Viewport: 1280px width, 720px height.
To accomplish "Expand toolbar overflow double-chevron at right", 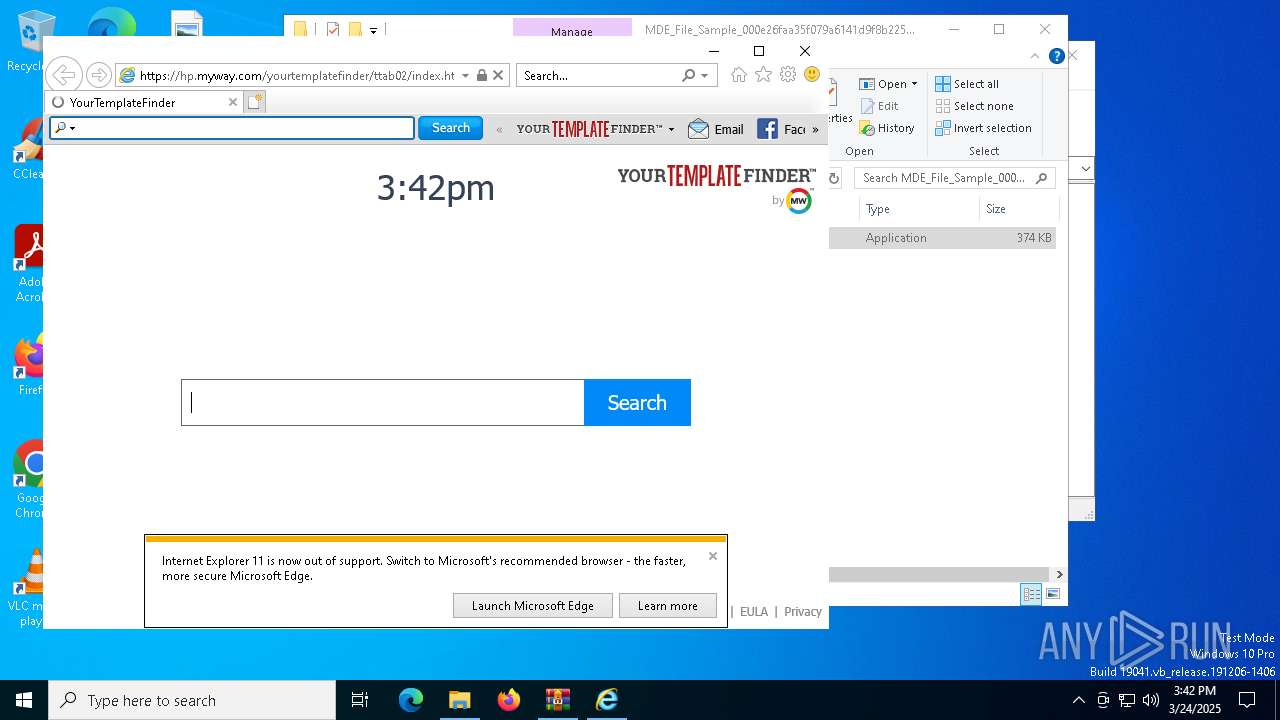I will pos(815,129).
